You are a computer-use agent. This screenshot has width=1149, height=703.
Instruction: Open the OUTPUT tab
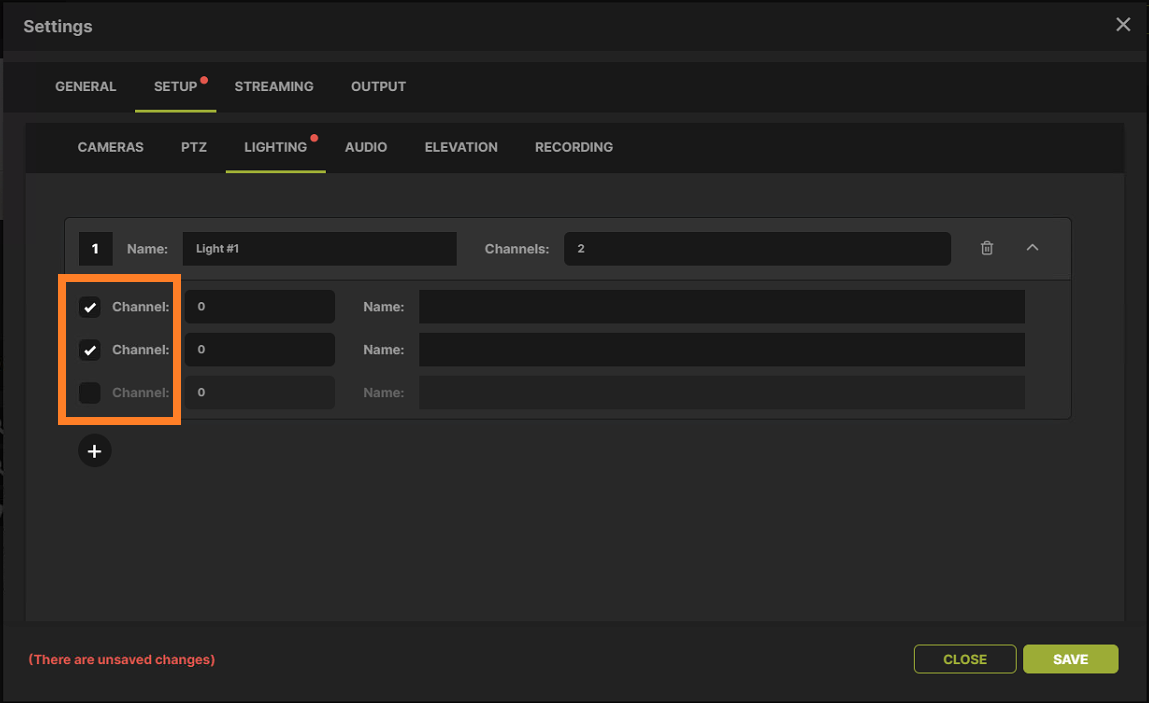pos(378,86)
